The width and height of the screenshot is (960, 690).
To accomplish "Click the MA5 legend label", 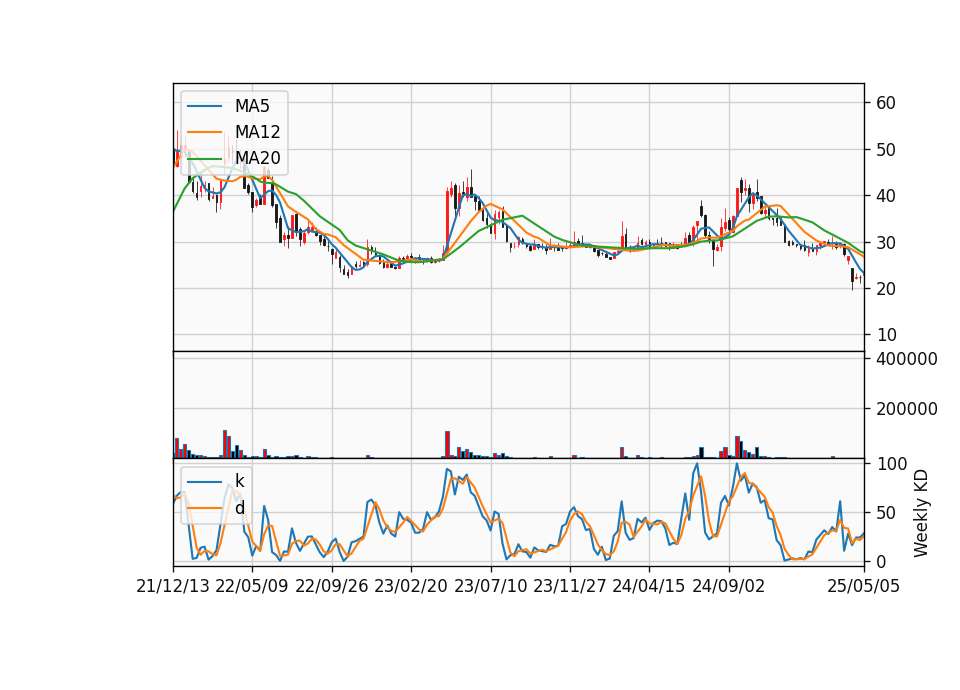I will 252,106.
